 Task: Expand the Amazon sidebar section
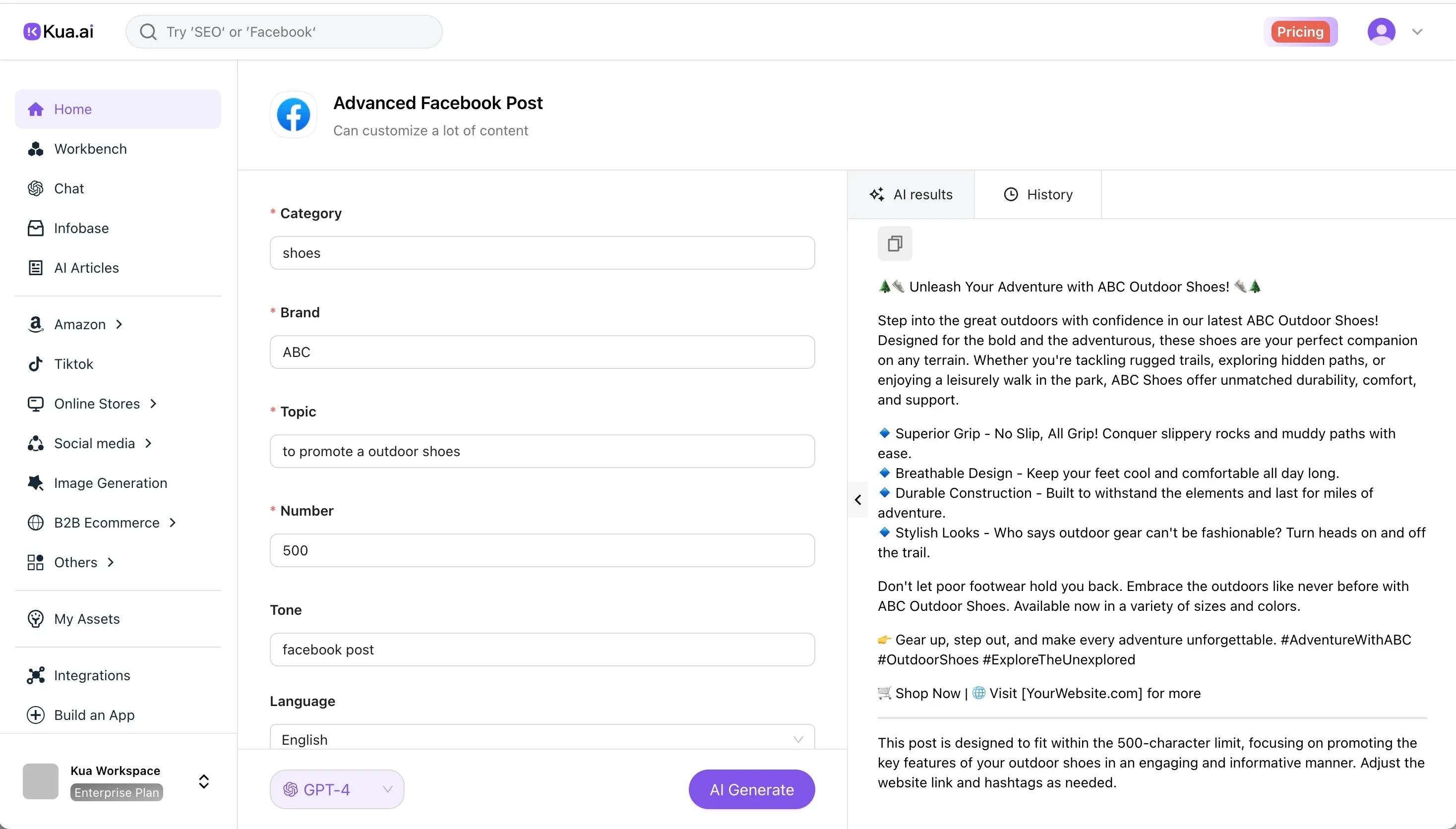click(x=79, y=324)
